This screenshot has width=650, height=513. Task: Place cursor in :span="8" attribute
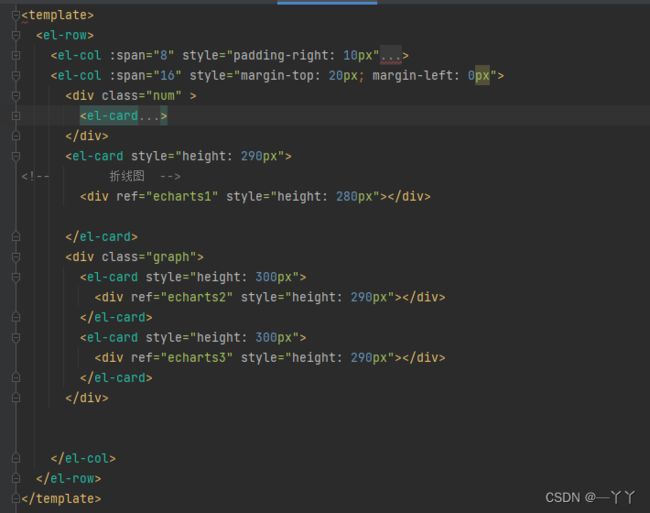pos(142,56)
